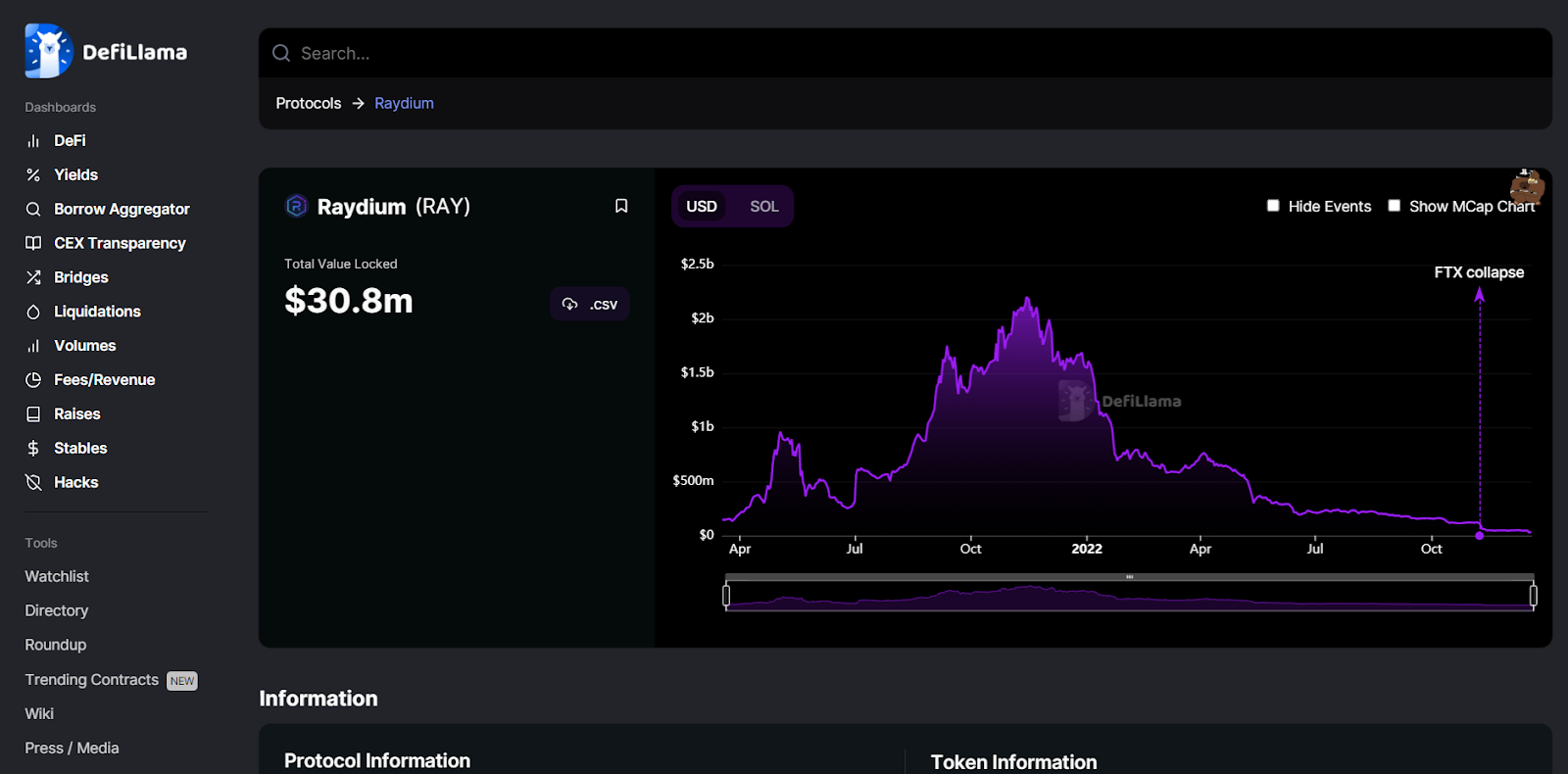The image size is (1568, 774).
Task: Click the Volumes bars icon
Action: [33, 346]
